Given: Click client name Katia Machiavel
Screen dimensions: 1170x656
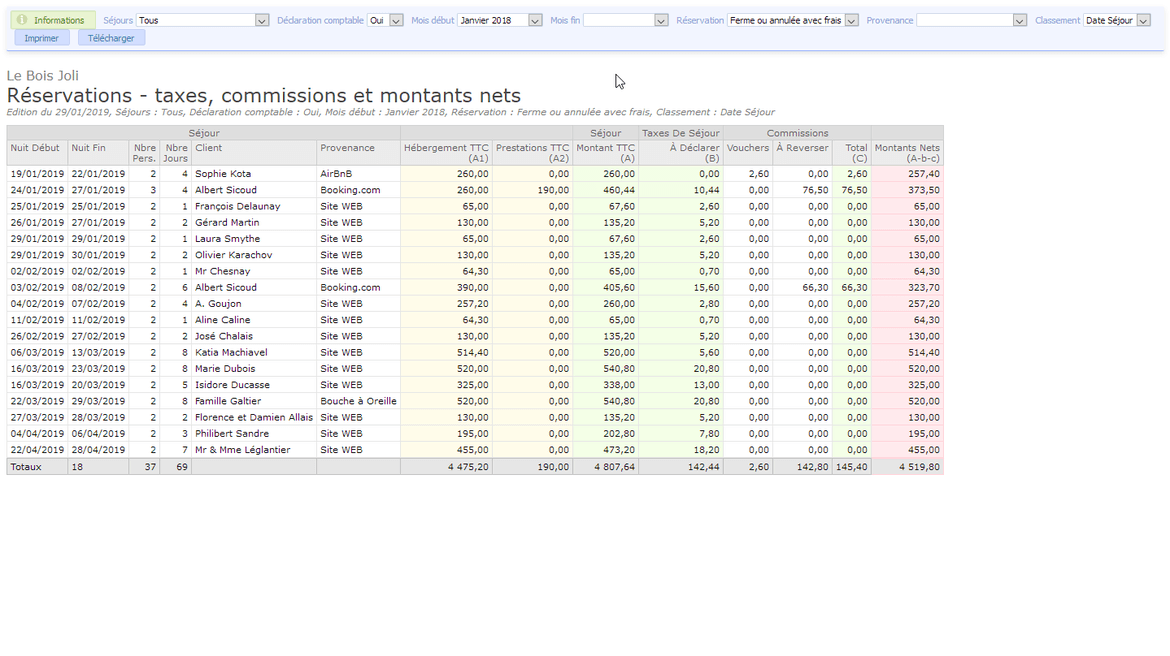Looking at the screenshot, I should [231, 352].
